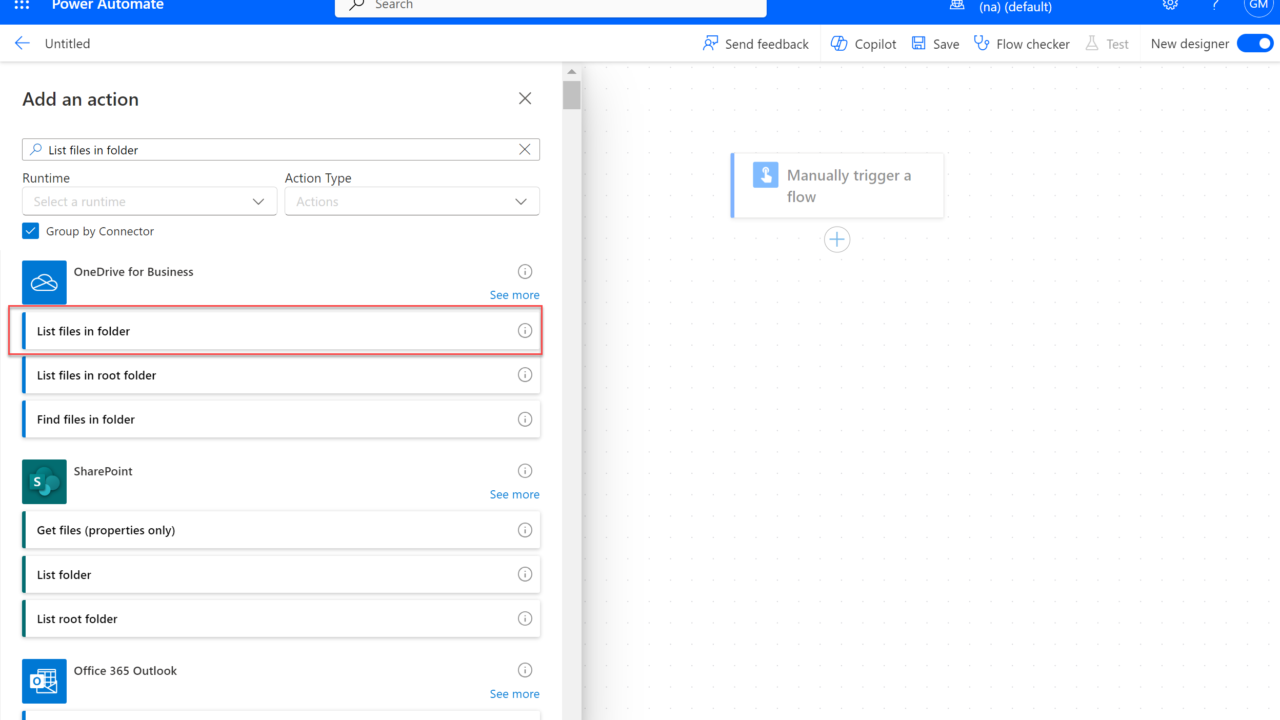
Task: Turn off the New designer toggle
Action: 1254,44
